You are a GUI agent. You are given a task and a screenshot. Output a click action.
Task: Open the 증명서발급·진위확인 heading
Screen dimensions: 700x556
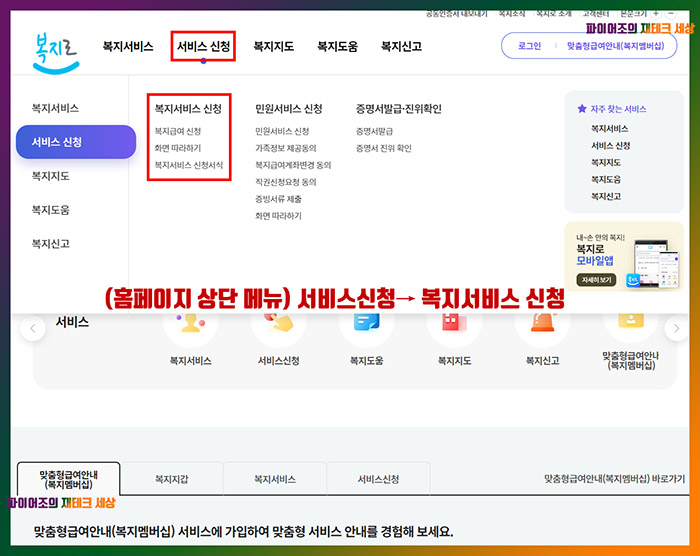click(399, 109)
